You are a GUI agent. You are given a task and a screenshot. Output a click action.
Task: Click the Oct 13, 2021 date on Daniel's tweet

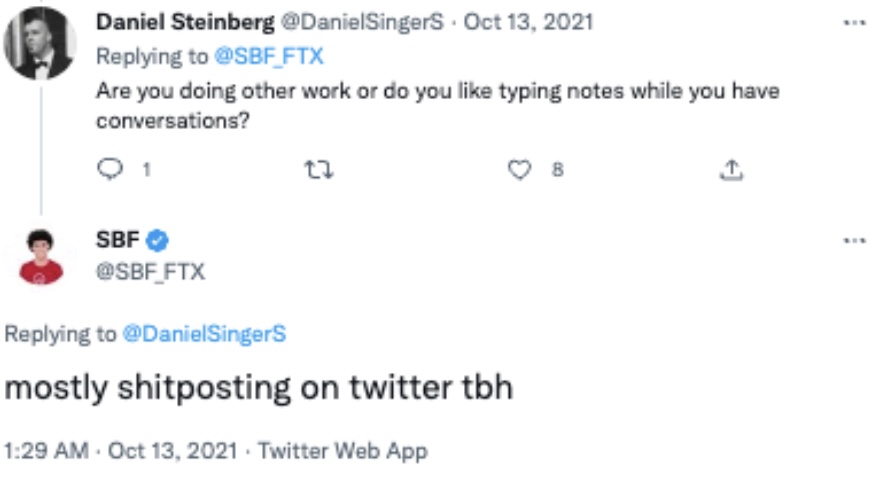click(x=528, y=22)
